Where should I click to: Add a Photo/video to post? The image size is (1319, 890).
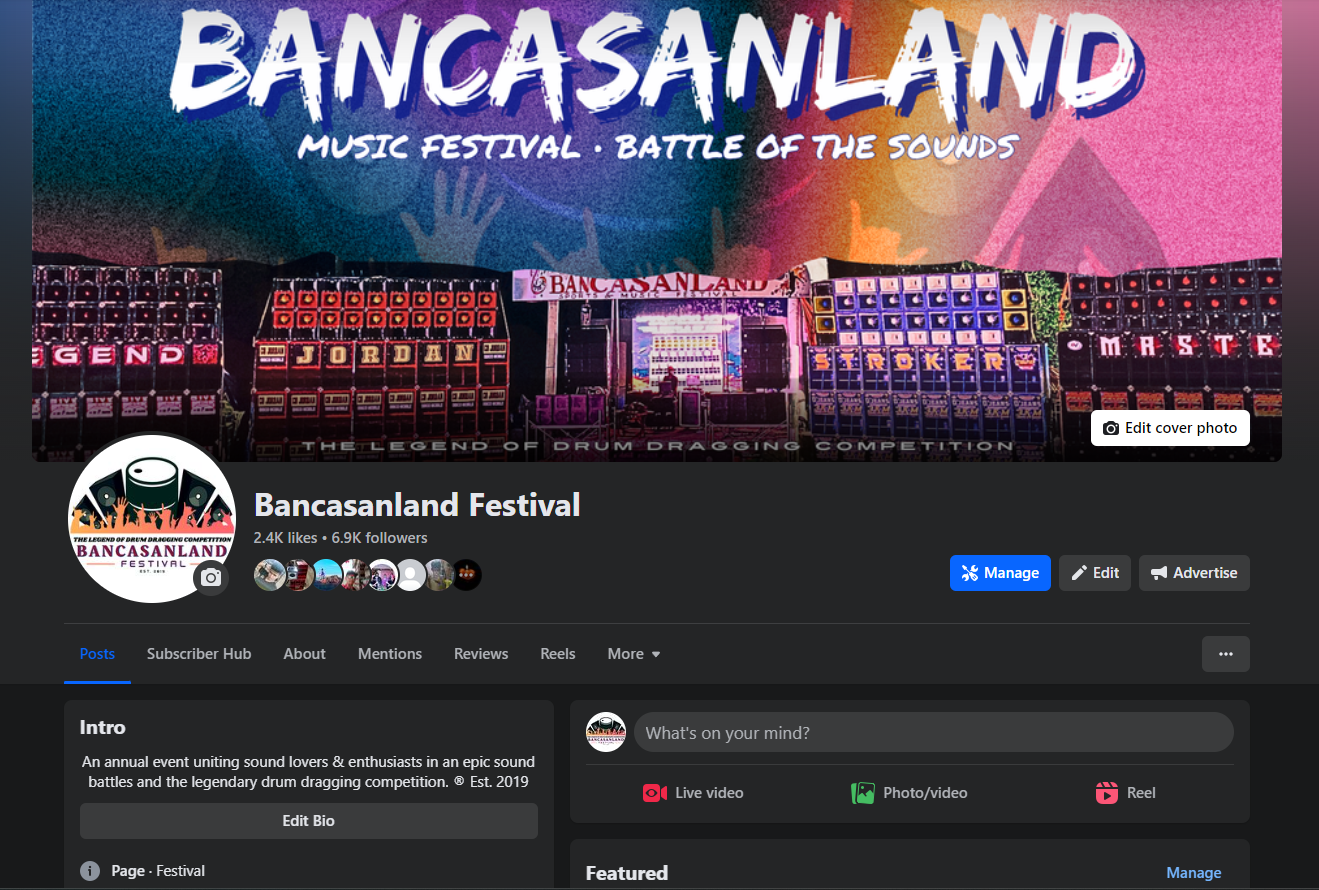pyautogui.click(x=909, y=793)
